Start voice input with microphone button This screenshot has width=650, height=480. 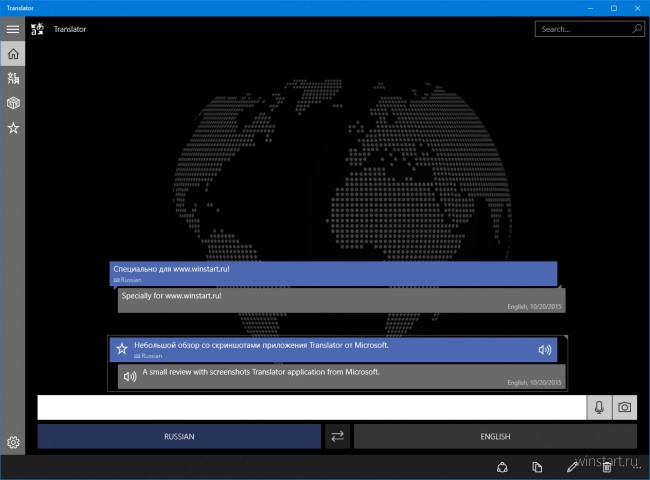599,407
